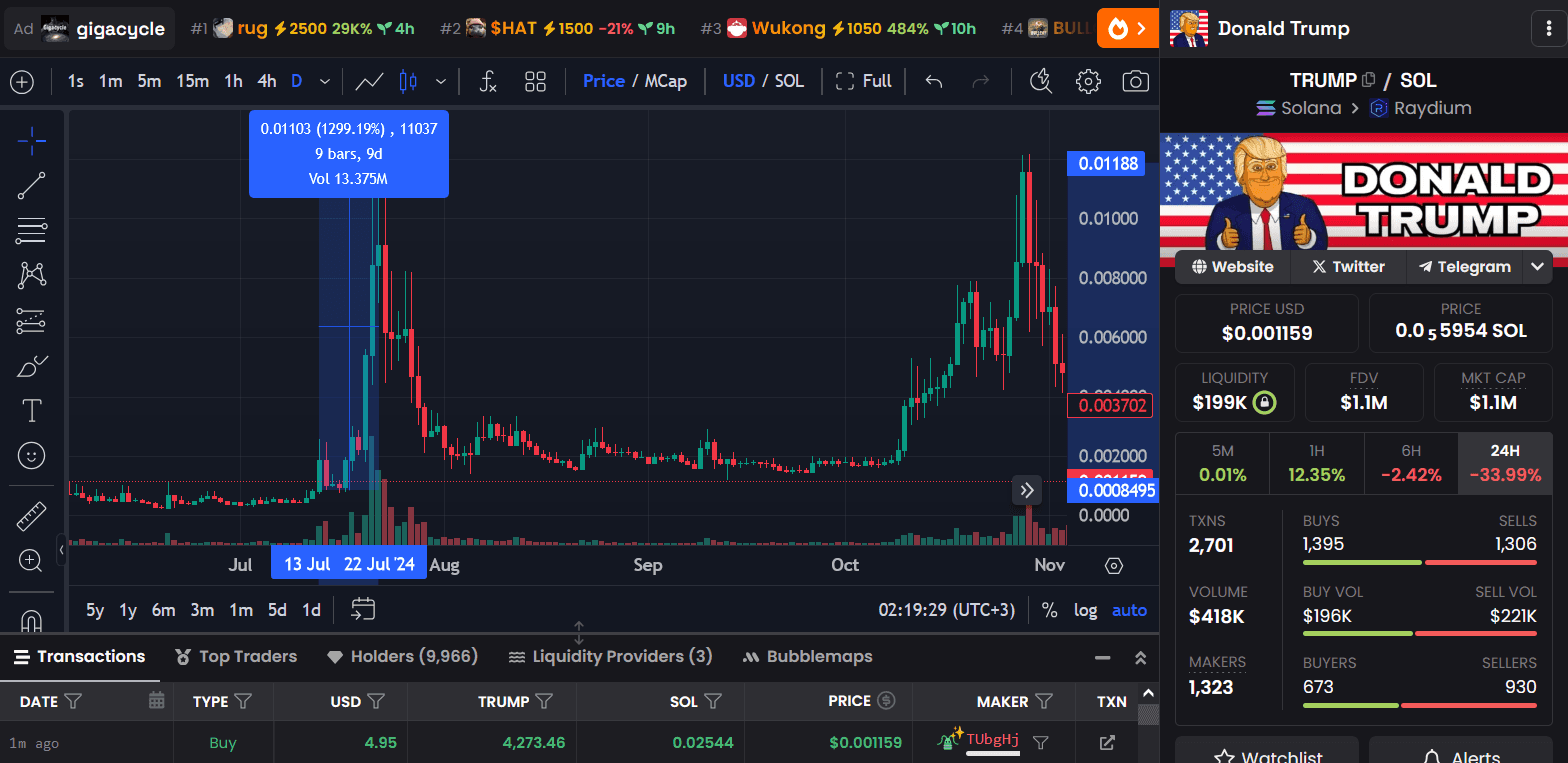Open the quick search icon
Image resolution: width=1568 pixels, height=763 pixels.
pos(1041,81)
